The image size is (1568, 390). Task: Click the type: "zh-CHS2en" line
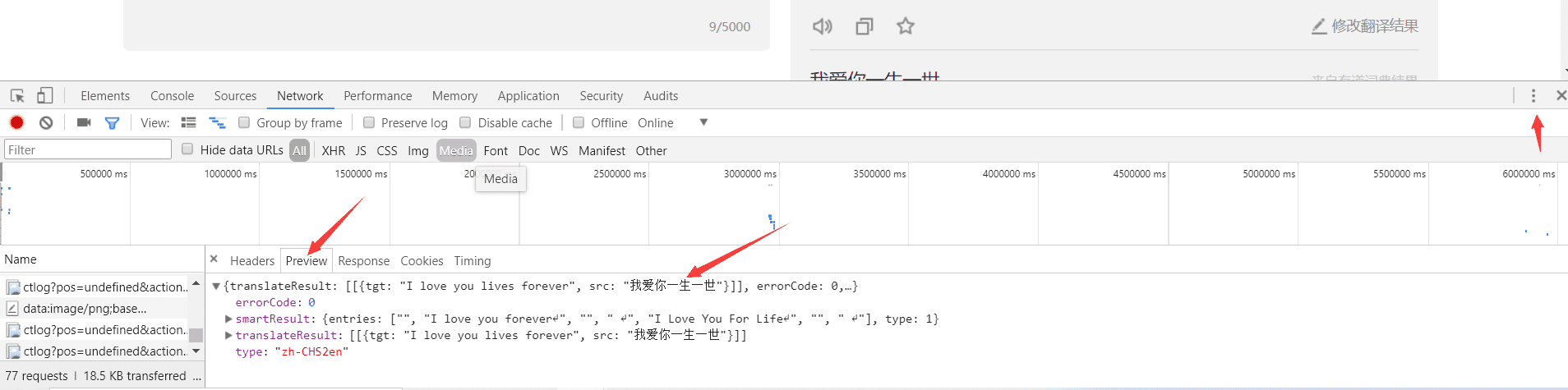pos(292,351)
